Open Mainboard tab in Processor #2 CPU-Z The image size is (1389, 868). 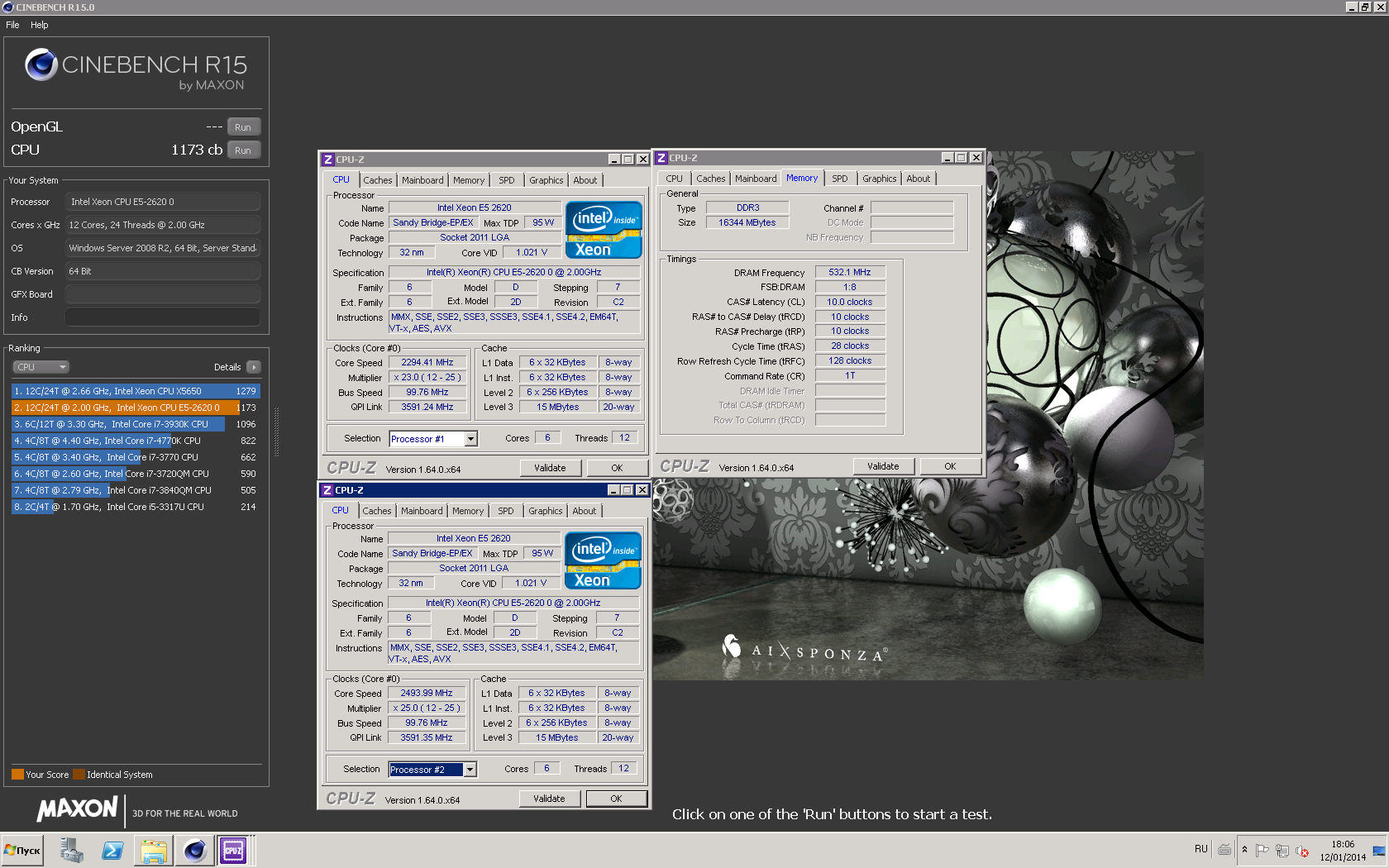[422, 511]
